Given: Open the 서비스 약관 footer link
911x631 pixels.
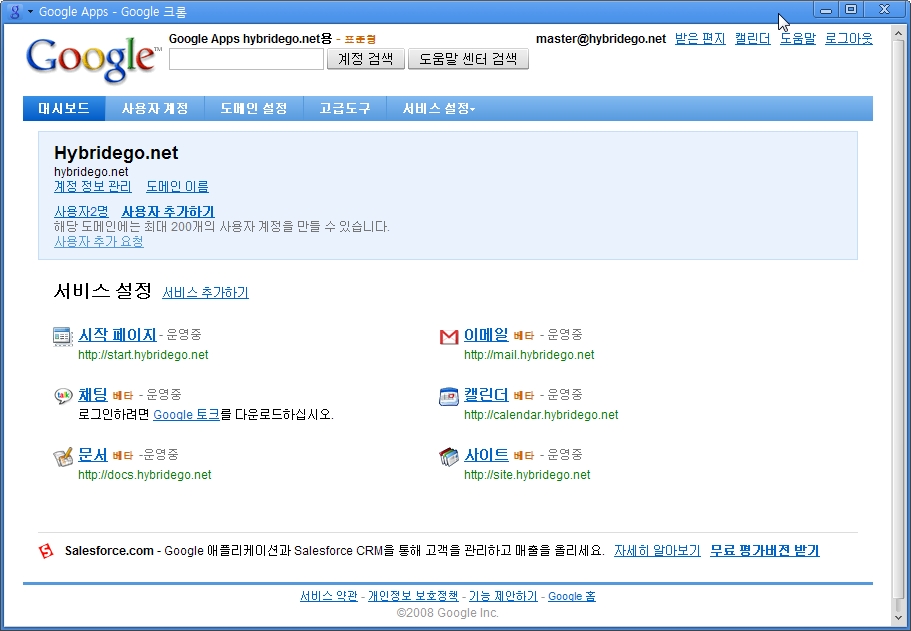Looking at the screenshot, I should pyautogui.click(x=329, y=596).
